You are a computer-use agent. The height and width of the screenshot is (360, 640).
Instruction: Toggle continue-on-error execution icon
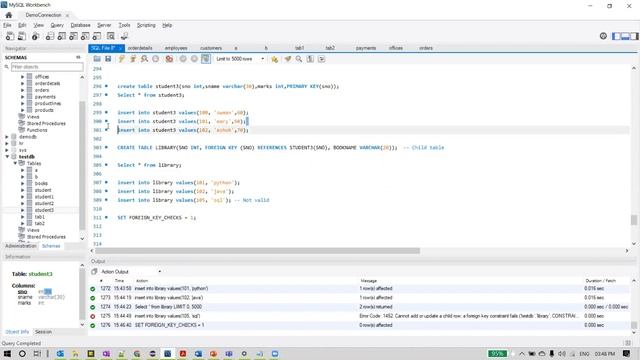(x=169, y=59)
